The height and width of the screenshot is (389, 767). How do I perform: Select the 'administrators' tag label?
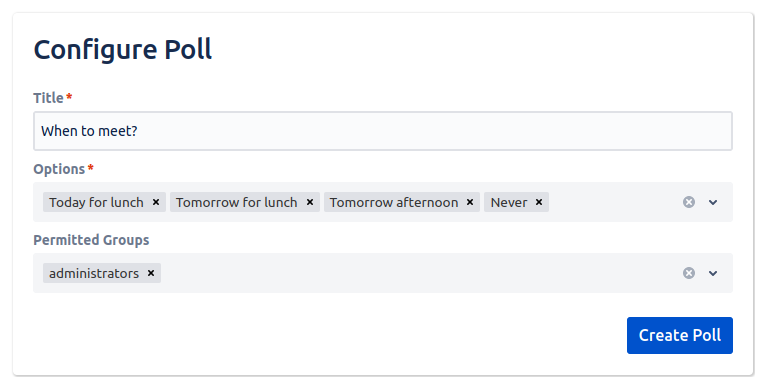(94, 273)
